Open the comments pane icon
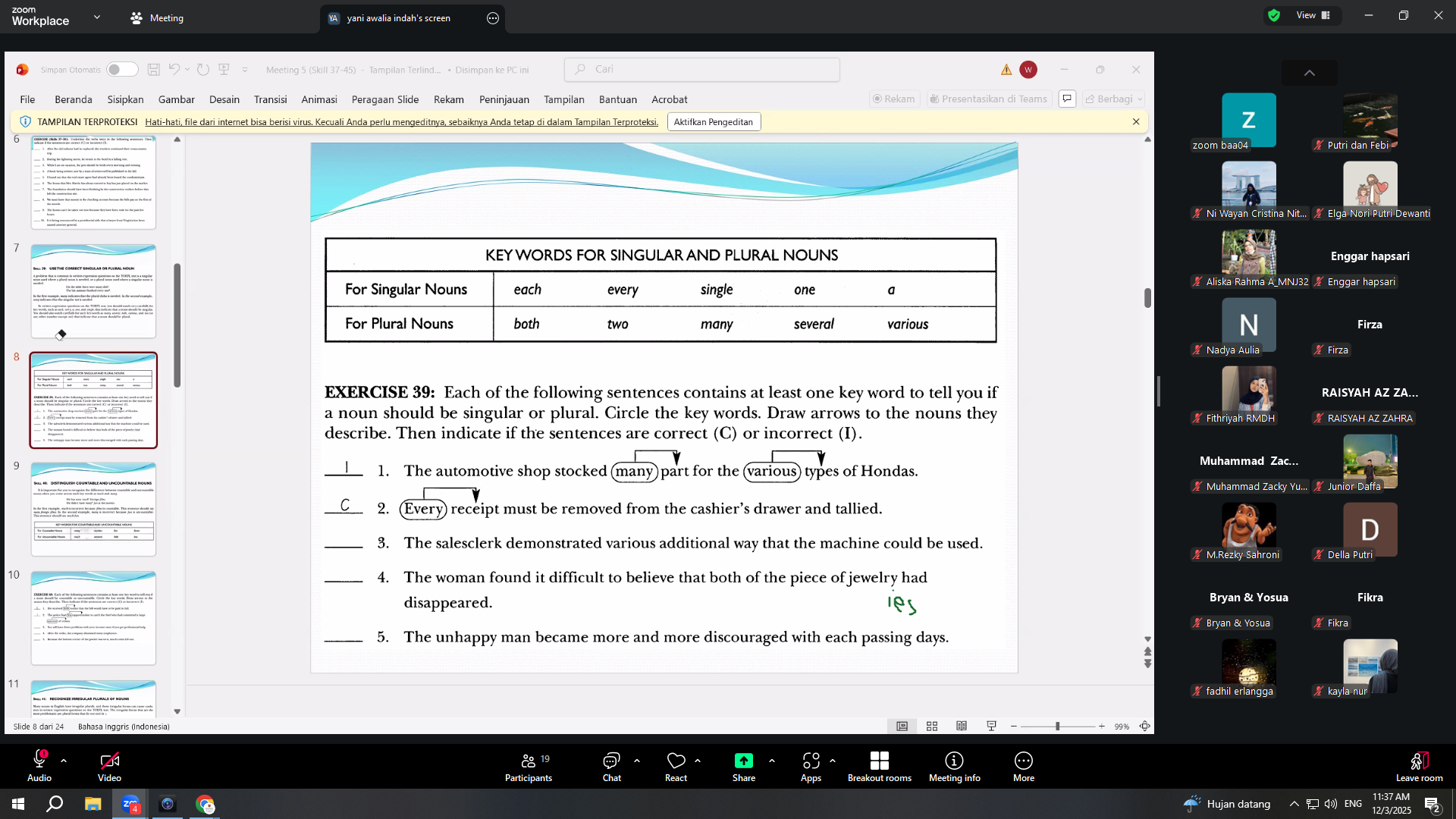The width and height of the screenshot is (1456, 819). [1067, 99]
